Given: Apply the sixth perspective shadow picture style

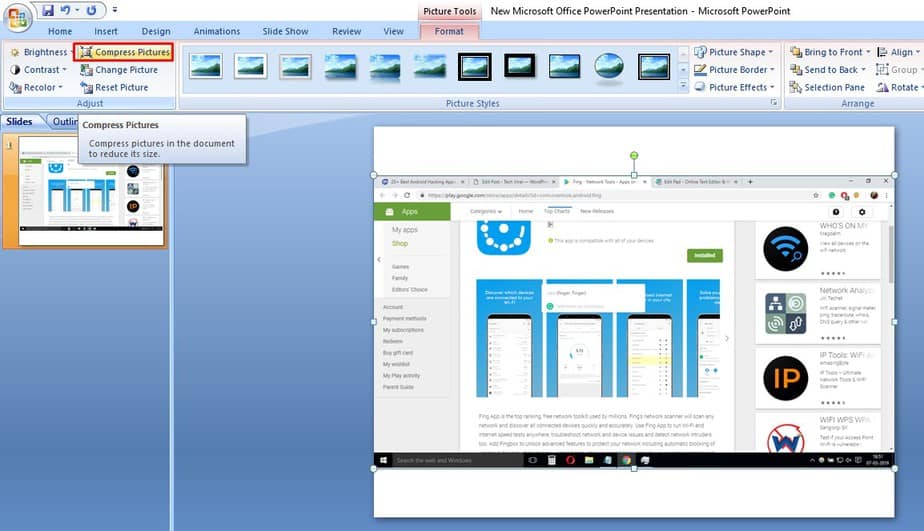Looking at the screenshot, I should pyautogui.click(x=430, y=66).
